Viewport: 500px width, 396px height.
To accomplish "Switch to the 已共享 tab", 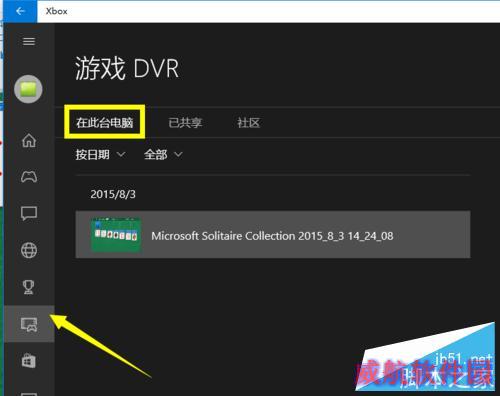I will pos(185,123).
